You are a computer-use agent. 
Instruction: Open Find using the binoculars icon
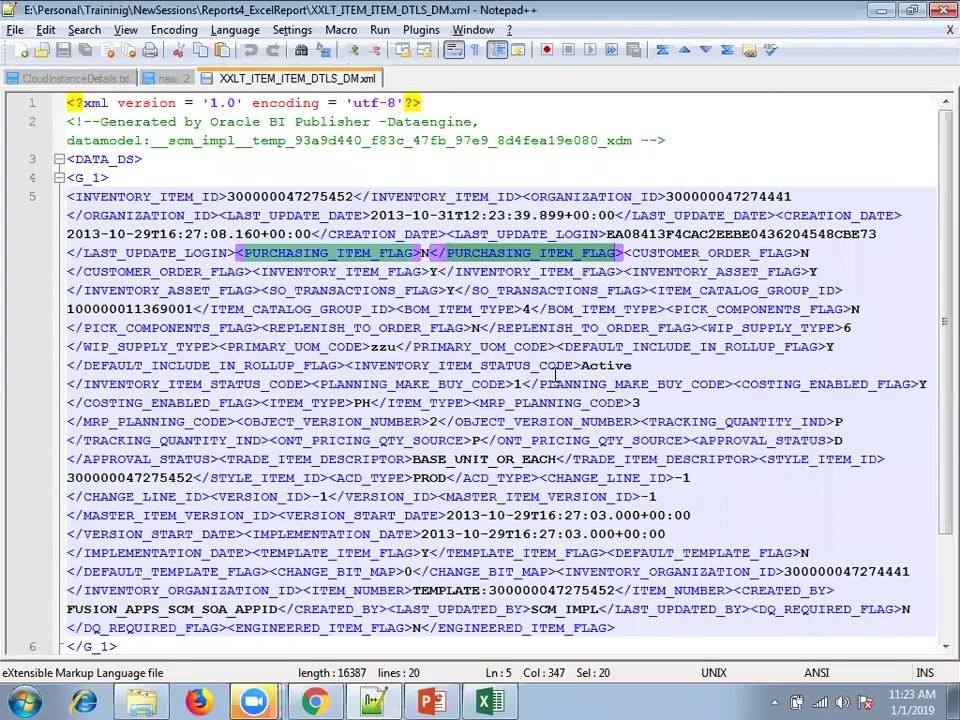(301, 50)
